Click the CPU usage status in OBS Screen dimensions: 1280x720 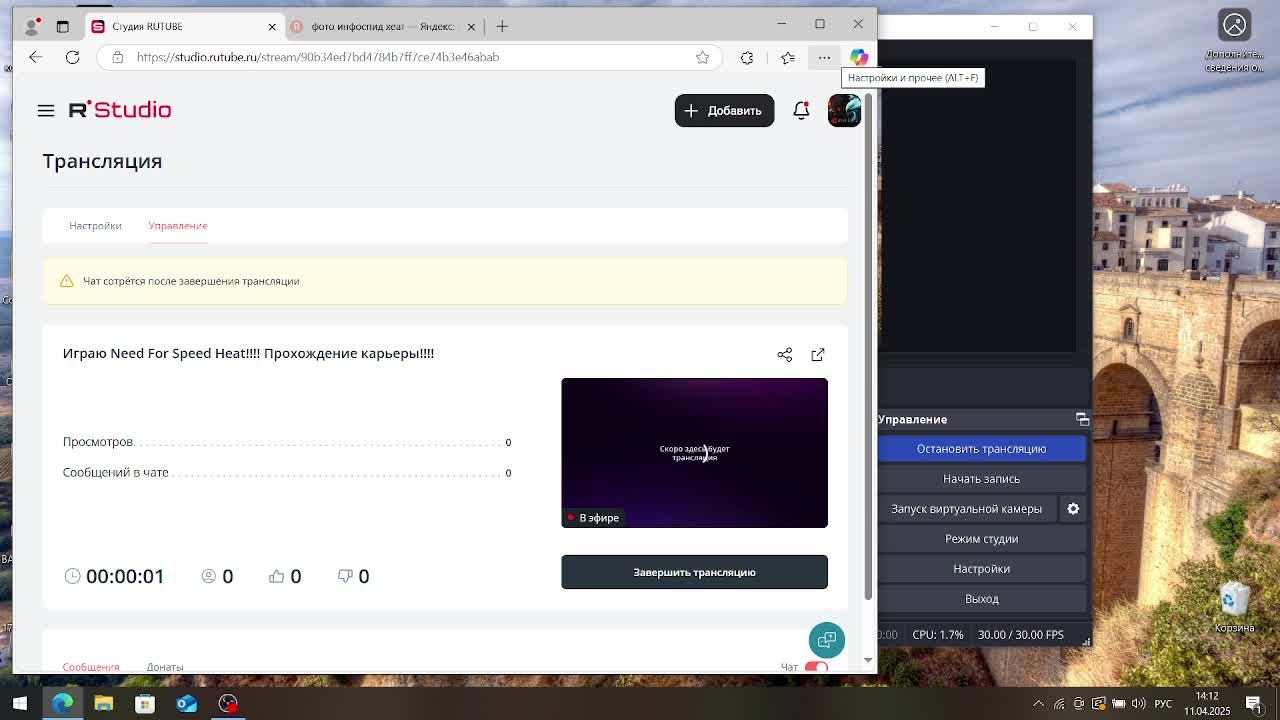tap(938, 635)
